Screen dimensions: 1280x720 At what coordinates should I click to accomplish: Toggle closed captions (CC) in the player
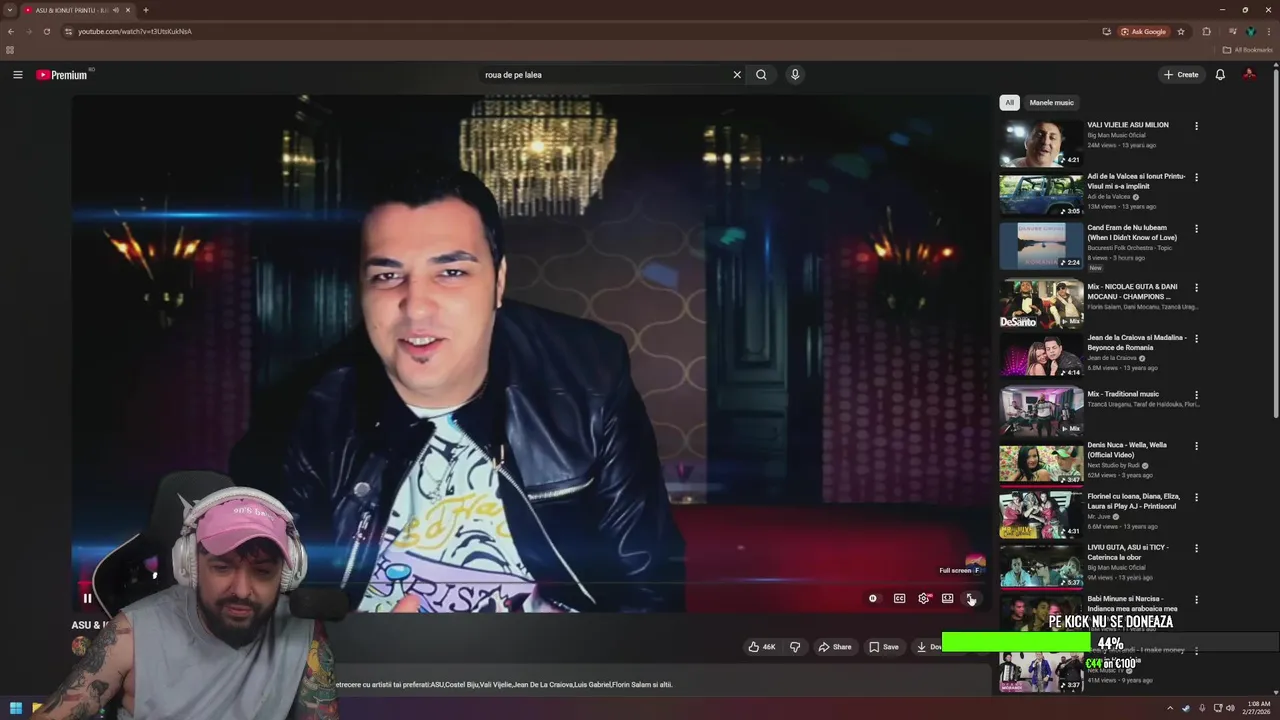tap(899, 598)
